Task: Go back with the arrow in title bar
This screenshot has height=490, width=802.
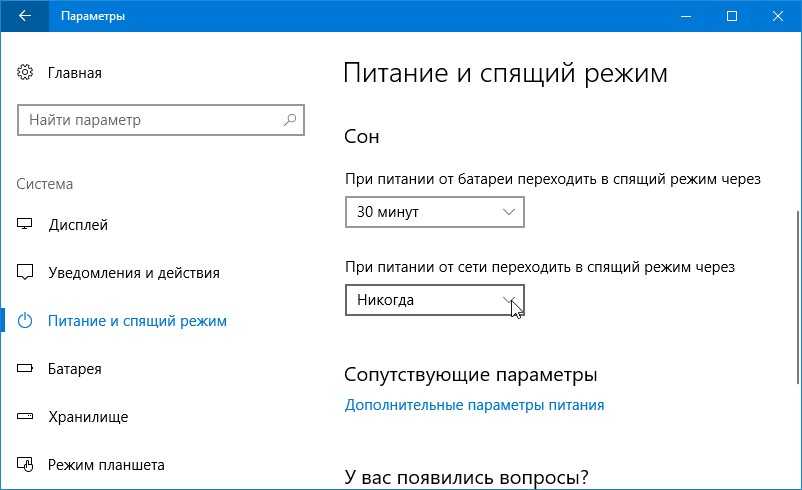Action: 24,16
